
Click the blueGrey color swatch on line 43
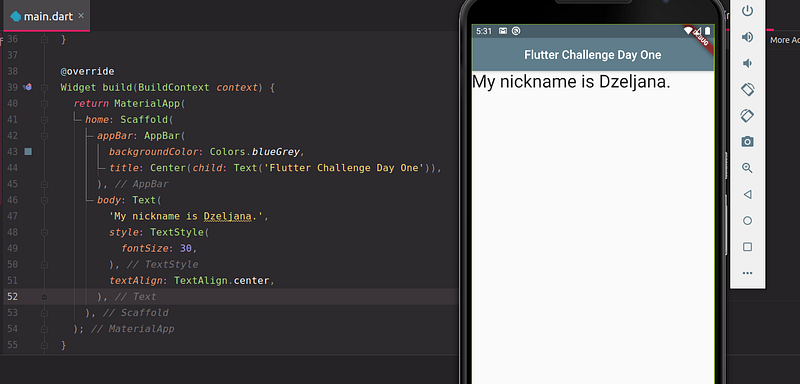[x=28, y=151]
